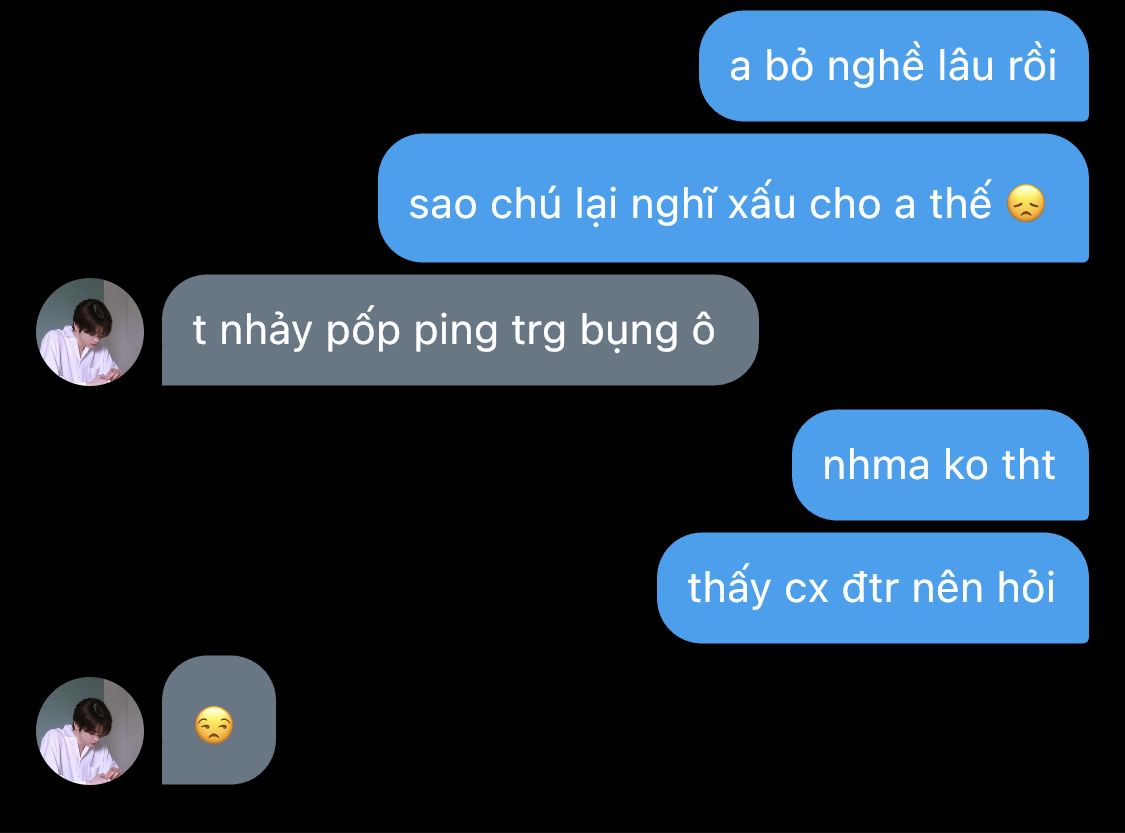Open profile avatar beside unamused emoji message
This screenshot has width=1125, height=833.
tap(90, 730)
